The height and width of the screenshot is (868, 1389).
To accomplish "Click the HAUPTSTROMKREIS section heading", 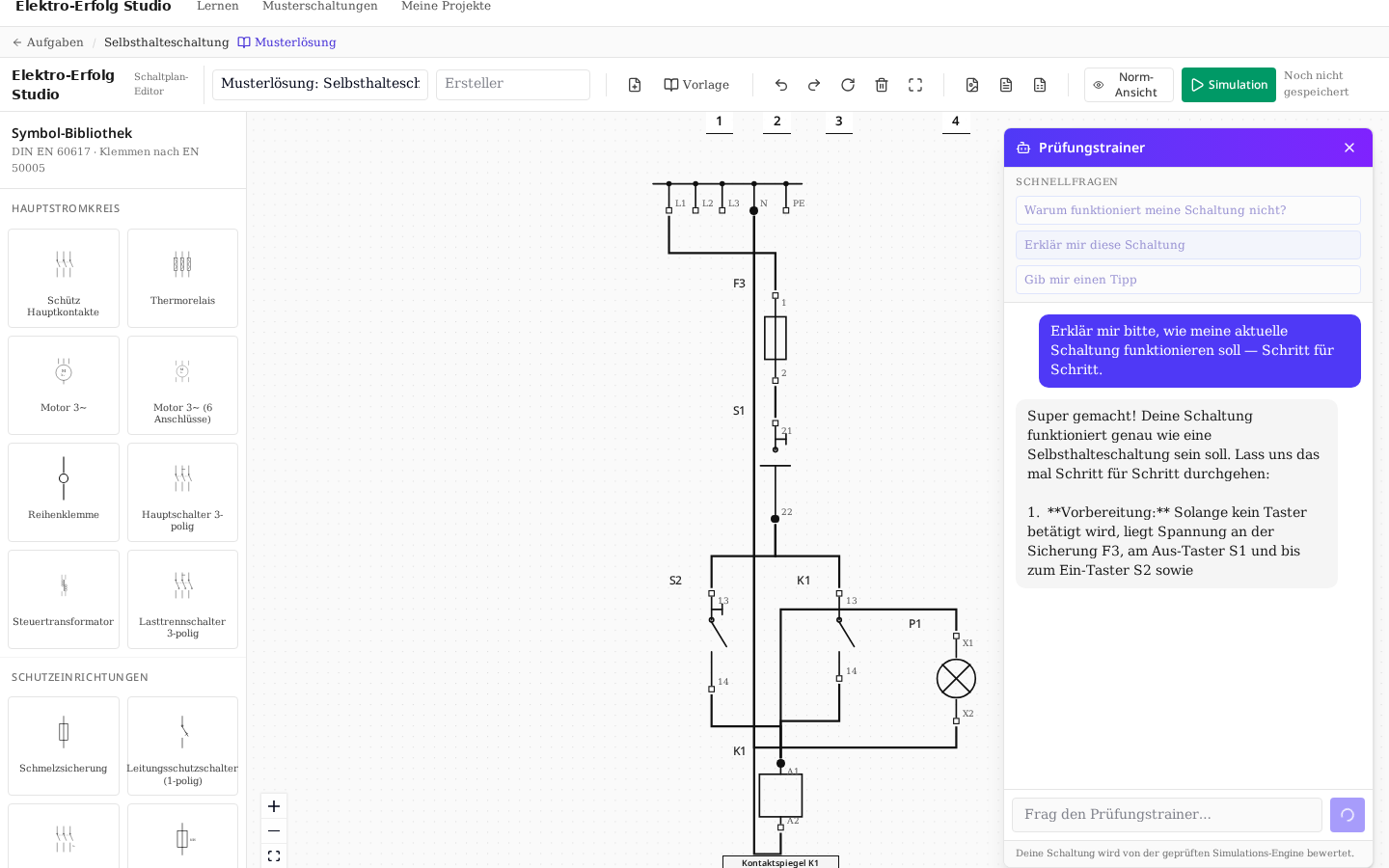I will pos(66,208).
